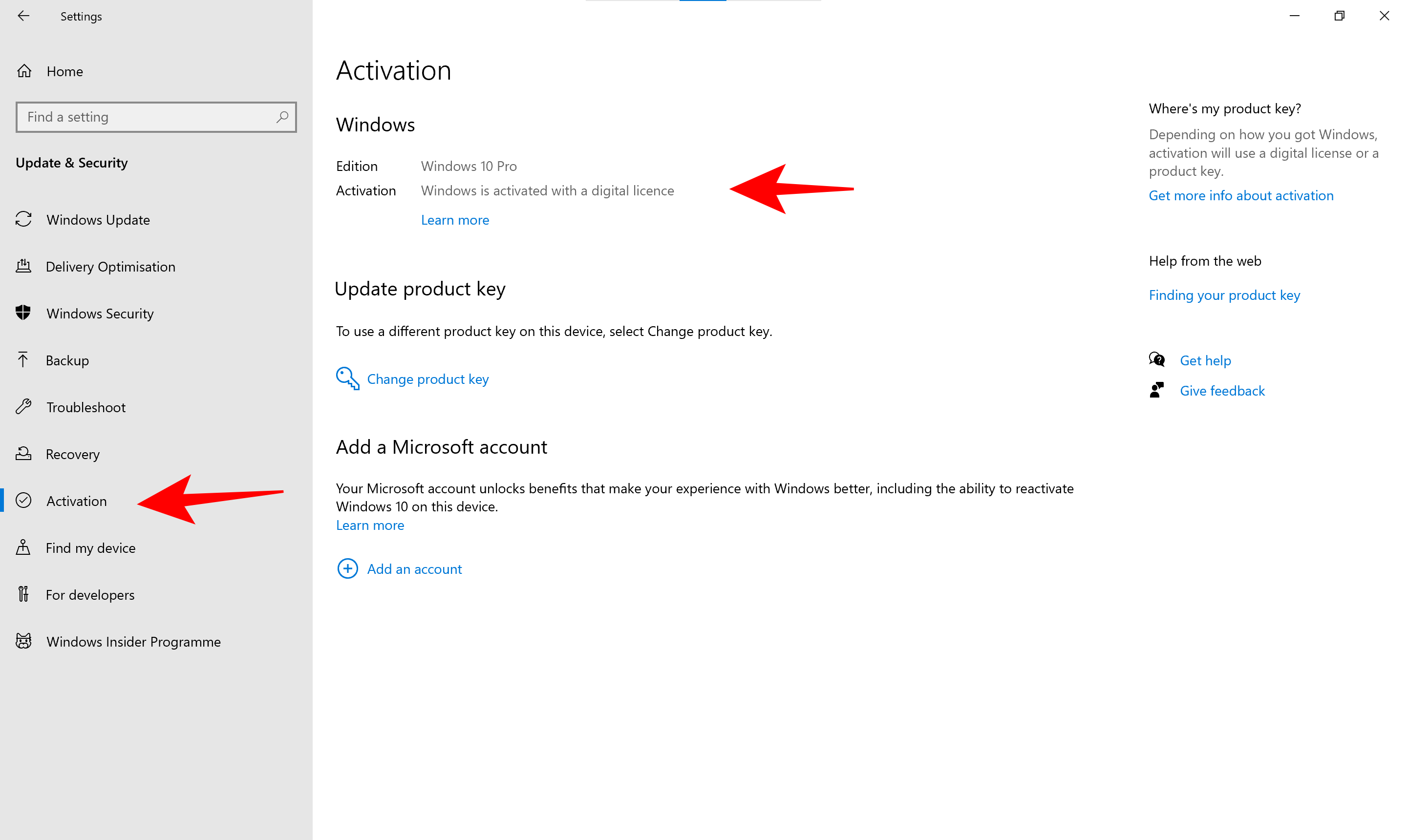The width and height of the screenshot is (1407, 840).
Task: Click Learn more under Microsoft account
Action: pos(370,525)
